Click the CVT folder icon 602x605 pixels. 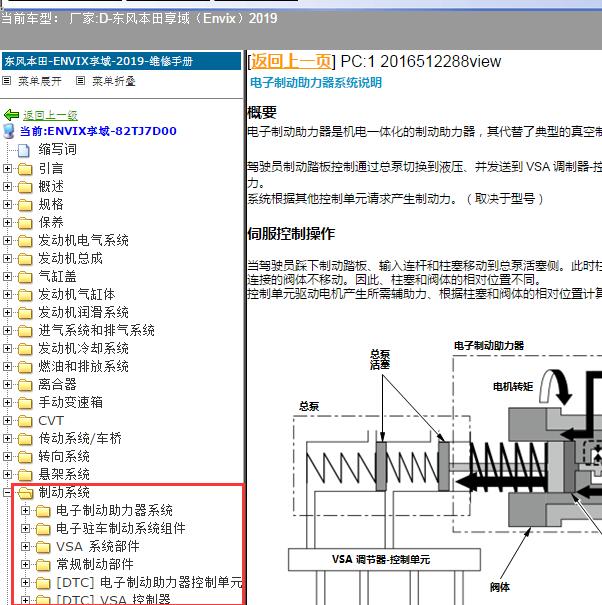coord(25,421)
